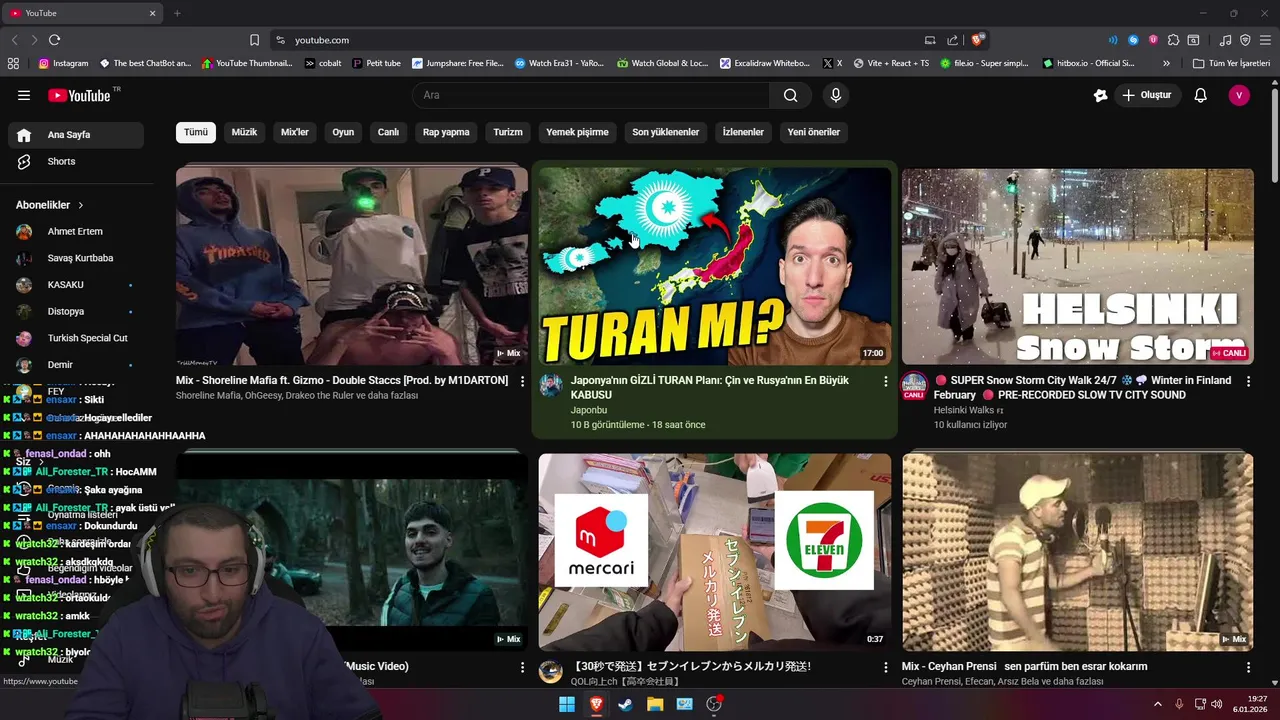1280x720 pixels.
Task: Open options menu for Japonya TURAN video
Action: point(885,381)
